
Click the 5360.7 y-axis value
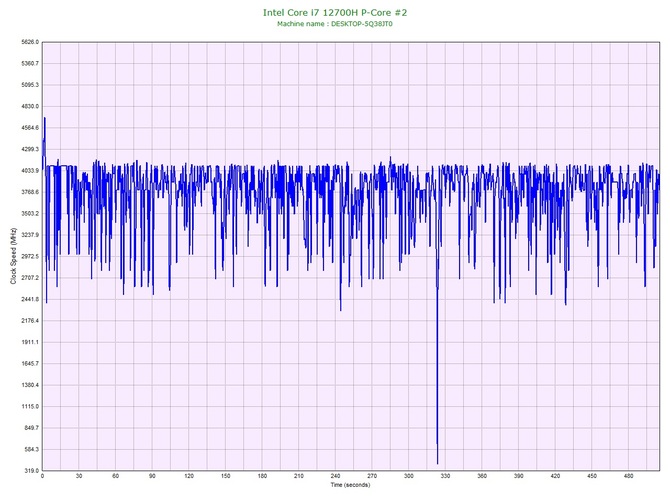(30, 64)
